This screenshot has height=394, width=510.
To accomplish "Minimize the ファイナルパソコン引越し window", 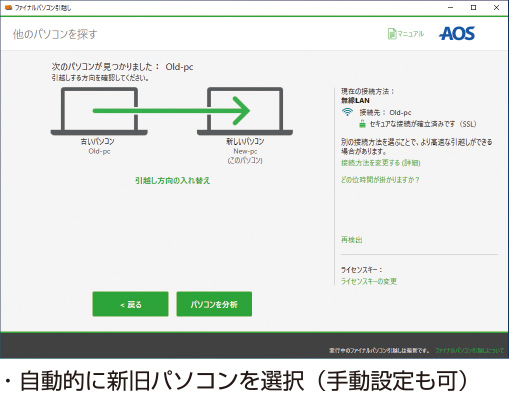I will point(450,7).
